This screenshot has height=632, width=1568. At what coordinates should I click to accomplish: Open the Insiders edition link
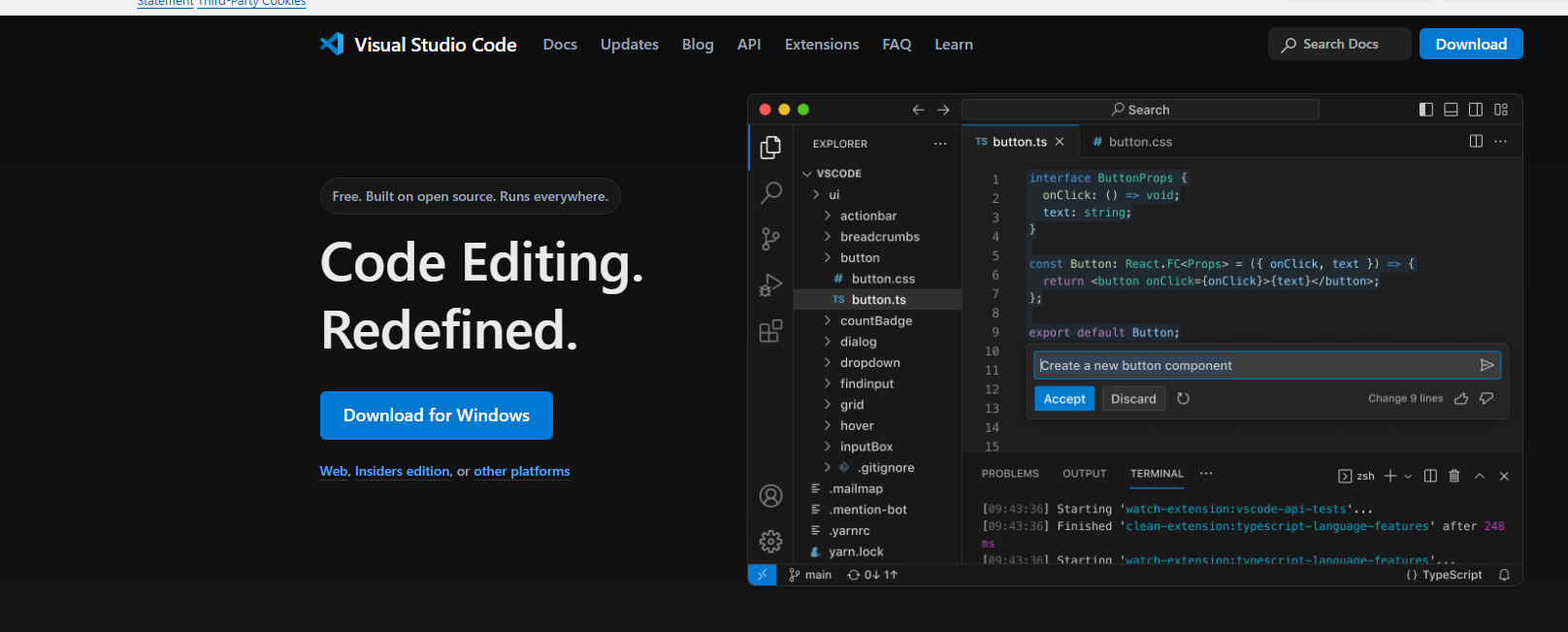[402, 471]
